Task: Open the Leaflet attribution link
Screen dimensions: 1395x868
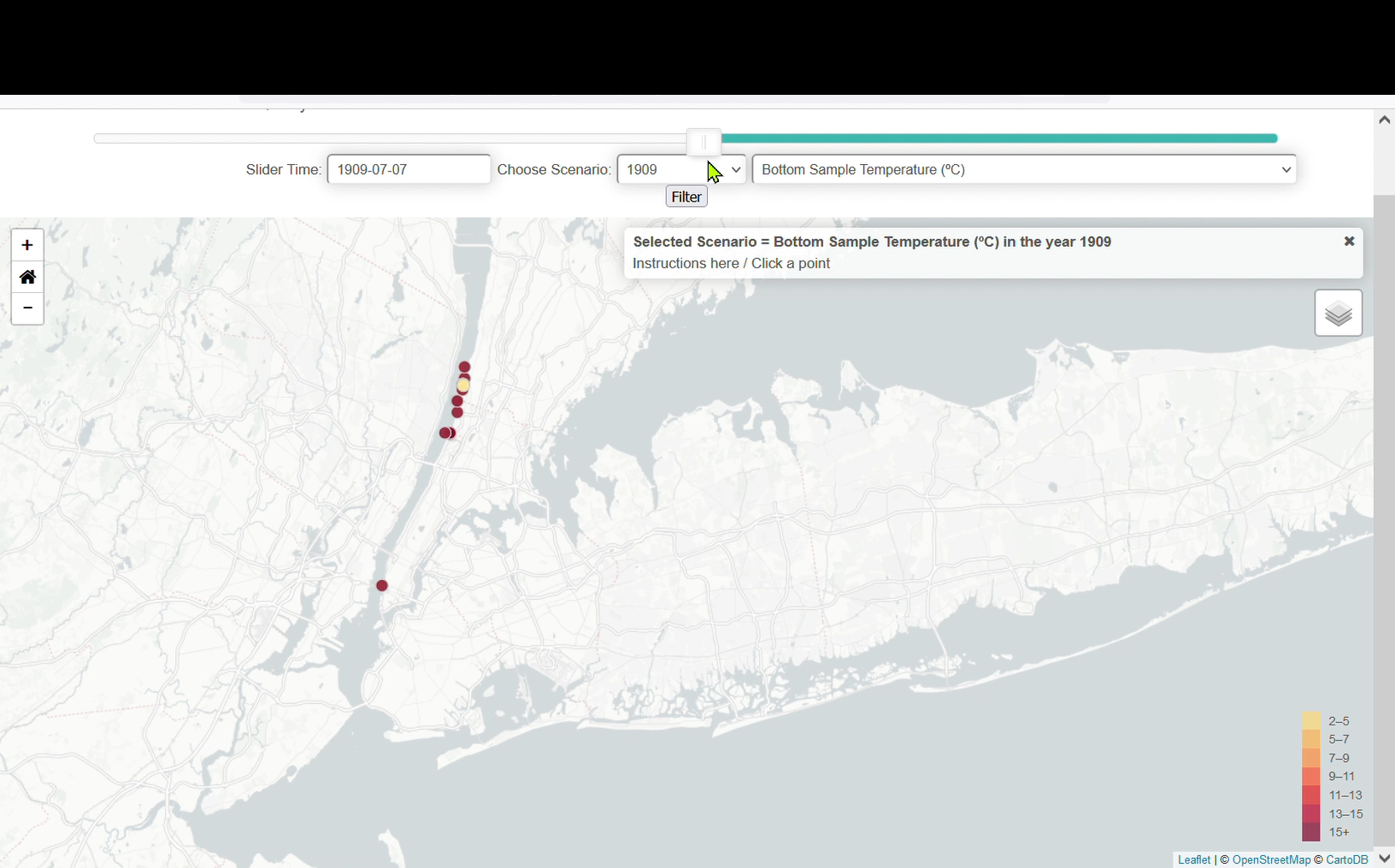Action: pos(1193,859)
